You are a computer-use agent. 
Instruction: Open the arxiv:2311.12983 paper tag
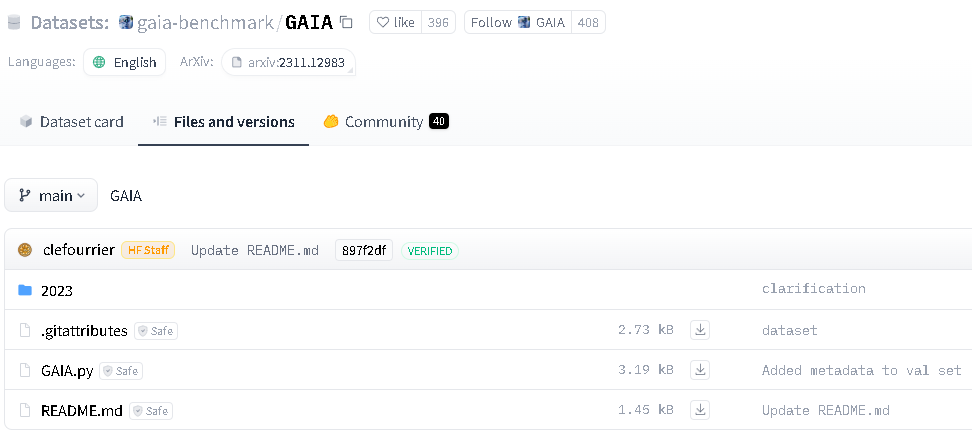[288, 62]
